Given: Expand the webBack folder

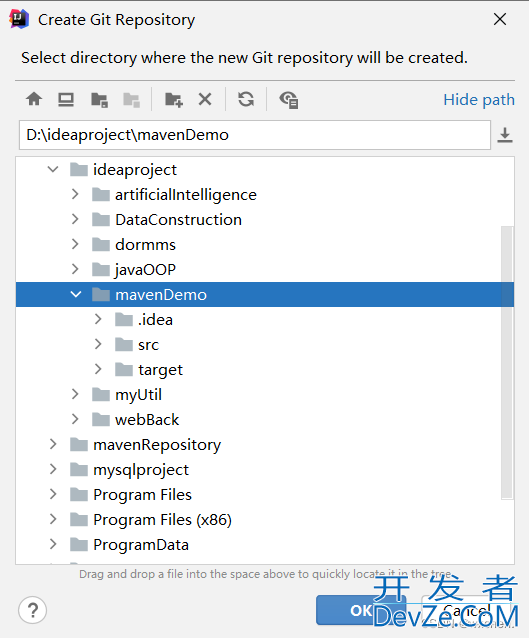Looking at the screenshot, I should (x=75, y=420).
